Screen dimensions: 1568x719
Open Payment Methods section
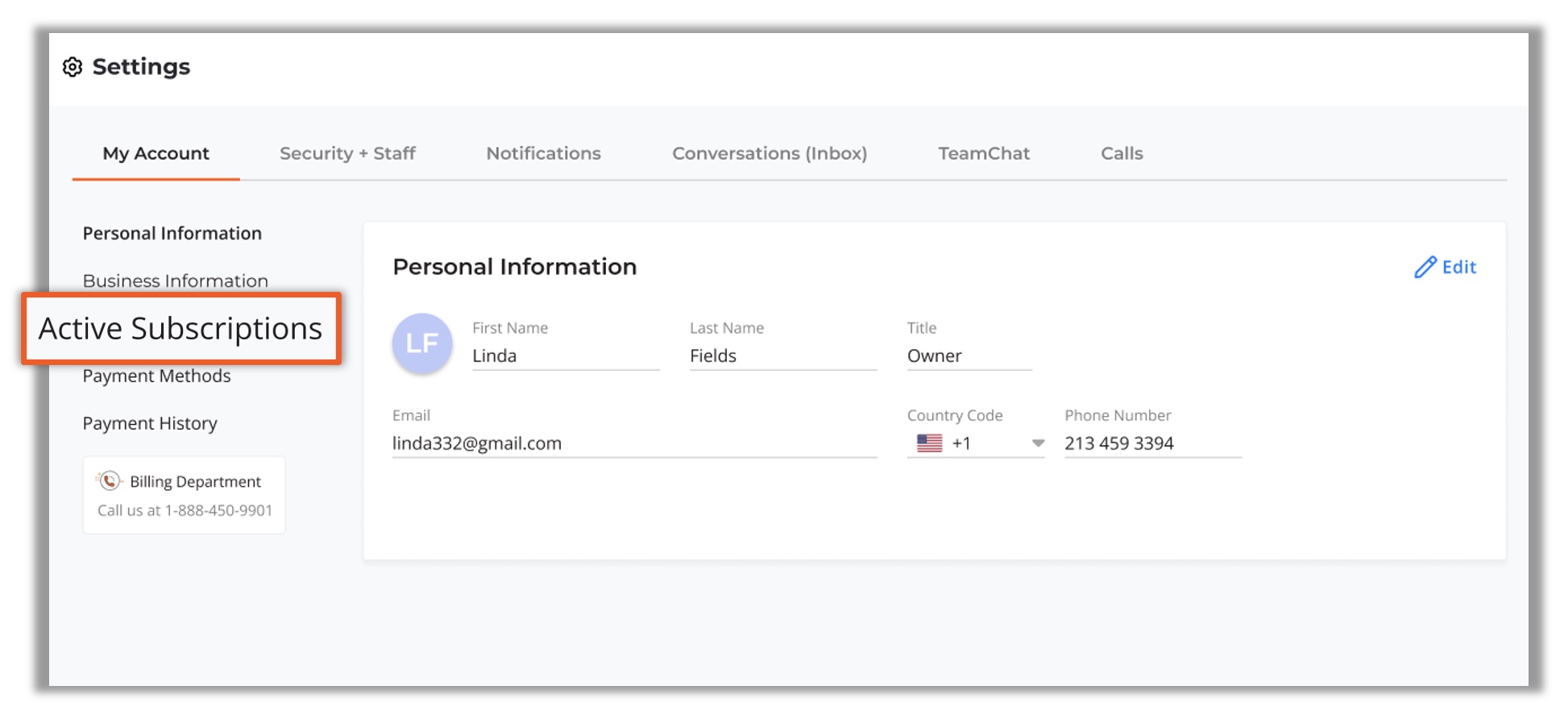point(156,376)
